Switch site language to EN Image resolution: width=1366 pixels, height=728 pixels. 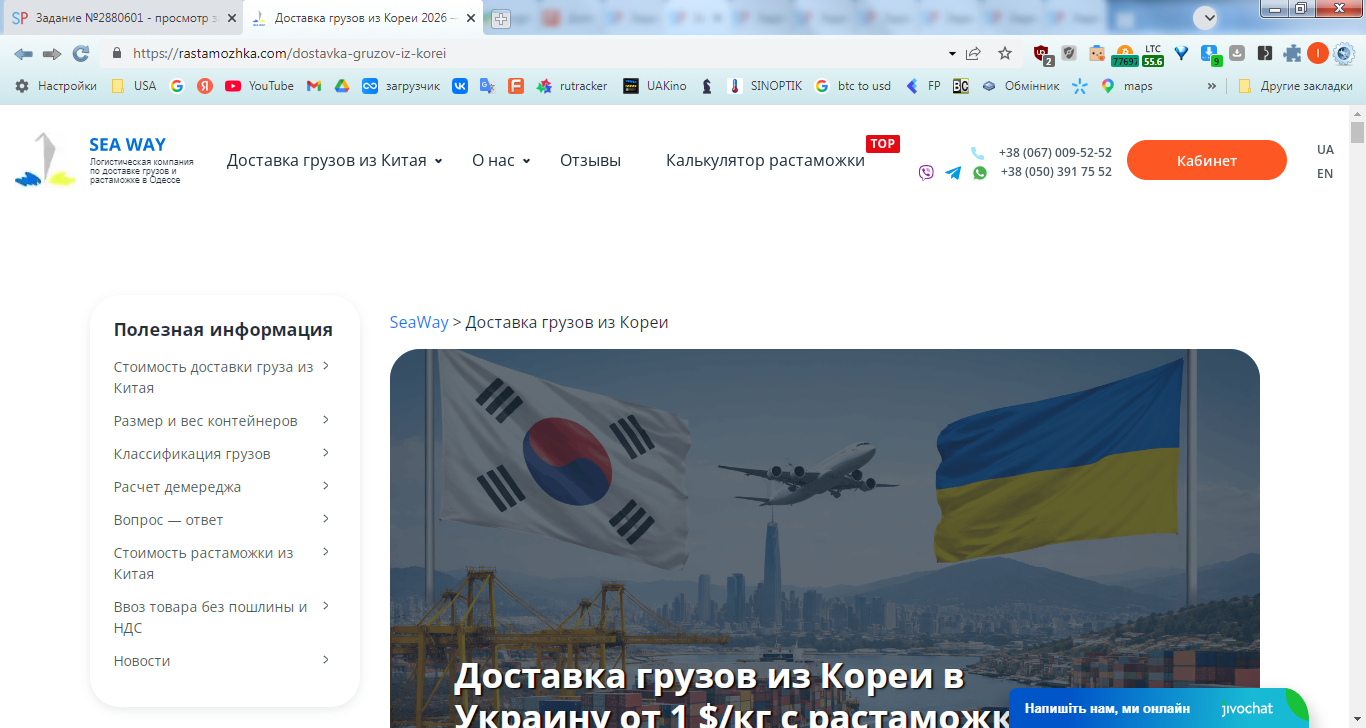tap(1325, 174)
